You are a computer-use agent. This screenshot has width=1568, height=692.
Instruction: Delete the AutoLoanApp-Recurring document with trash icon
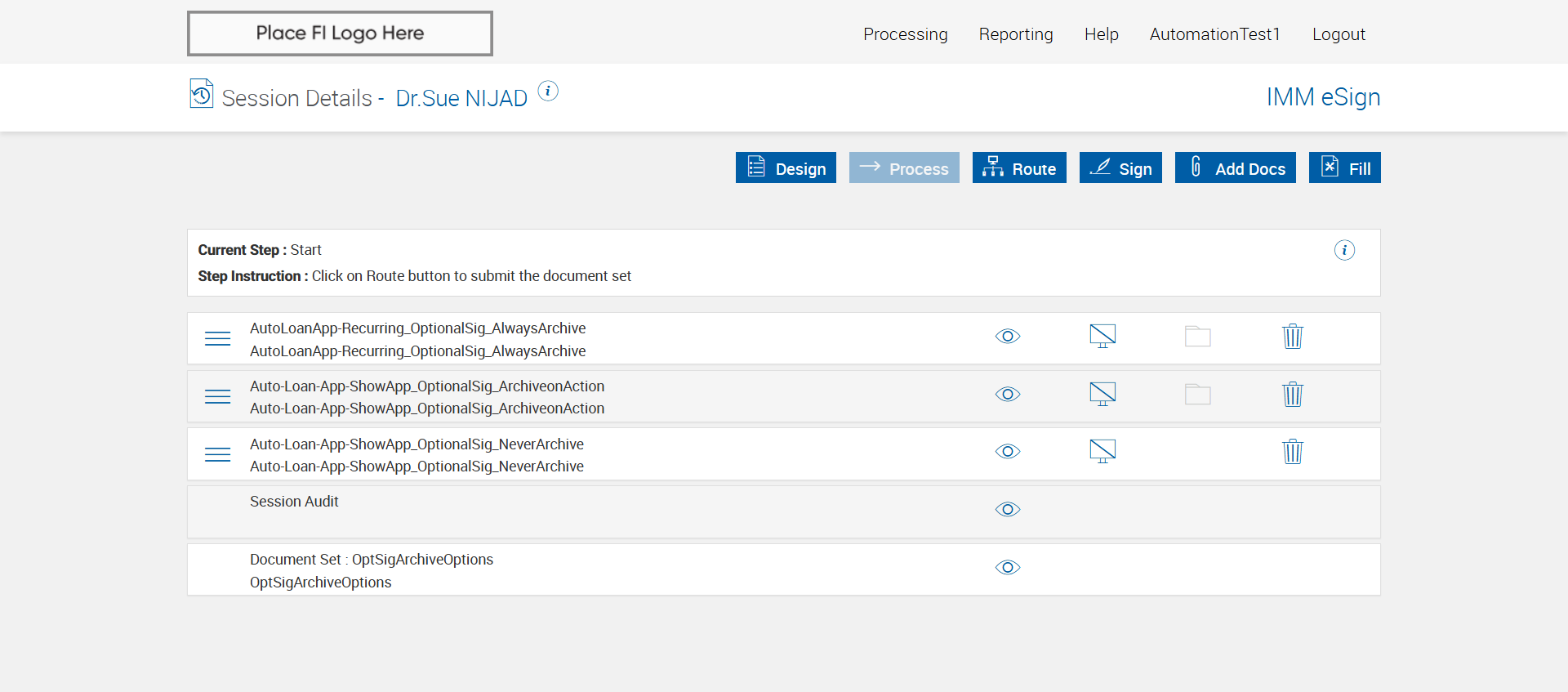tap(1292, 337)
